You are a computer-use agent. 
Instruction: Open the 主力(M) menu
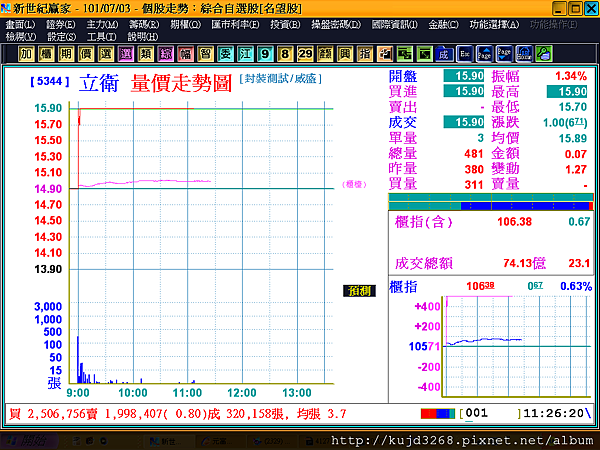pyautogui.click(x=102, y=25)
